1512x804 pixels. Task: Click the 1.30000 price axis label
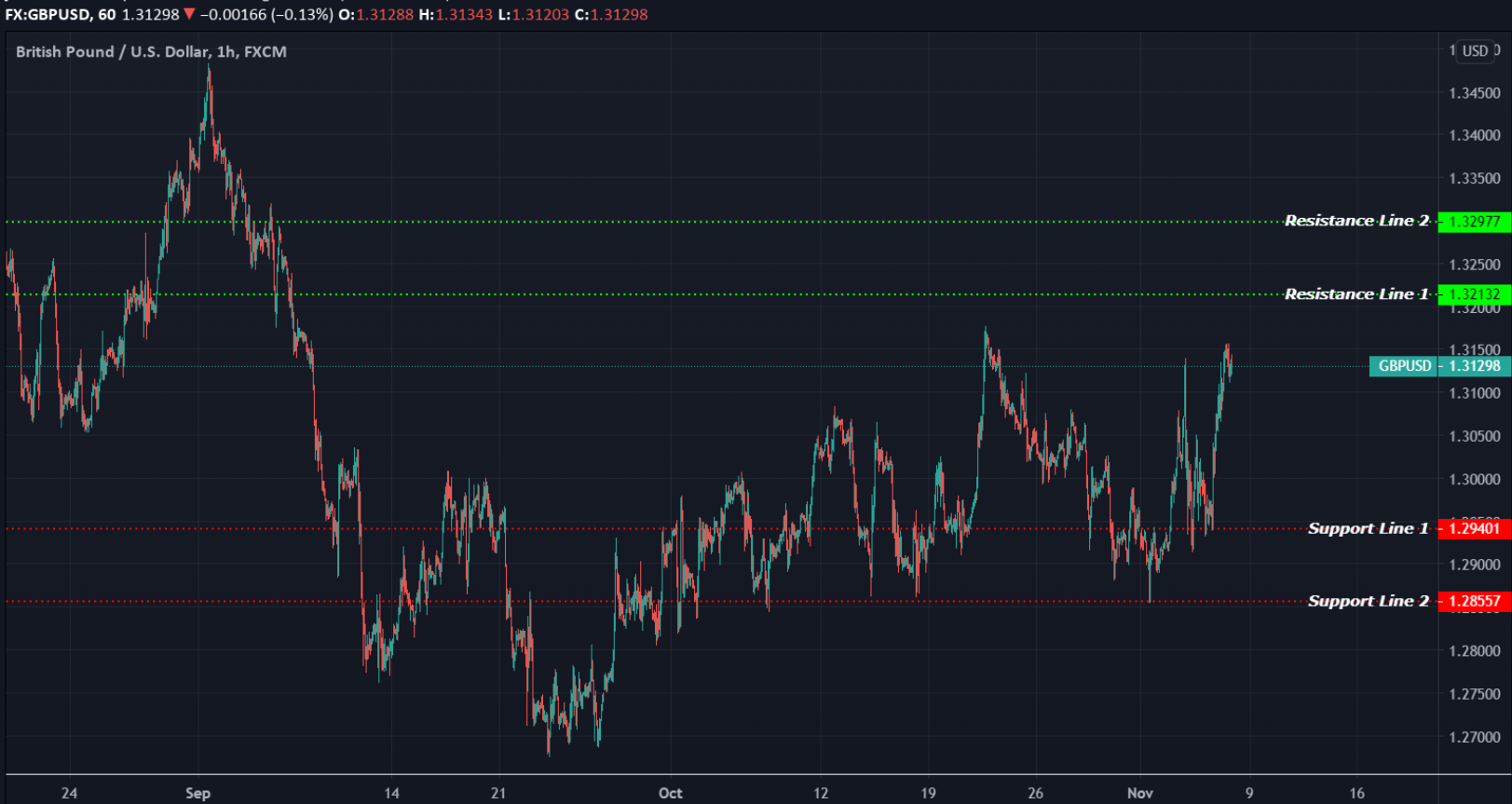[1475, 480]
